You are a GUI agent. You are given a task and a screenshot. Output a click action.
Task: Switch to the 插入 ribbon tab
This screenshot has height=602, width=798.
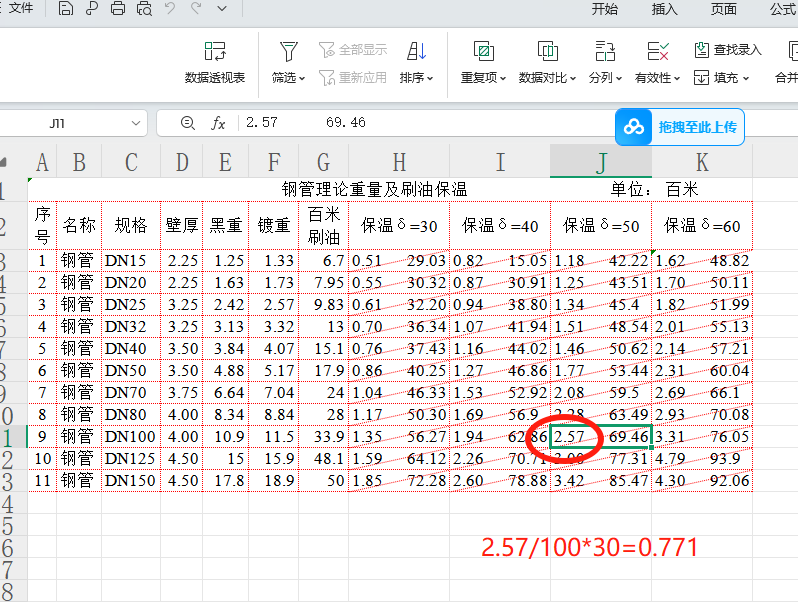(664, 9)
